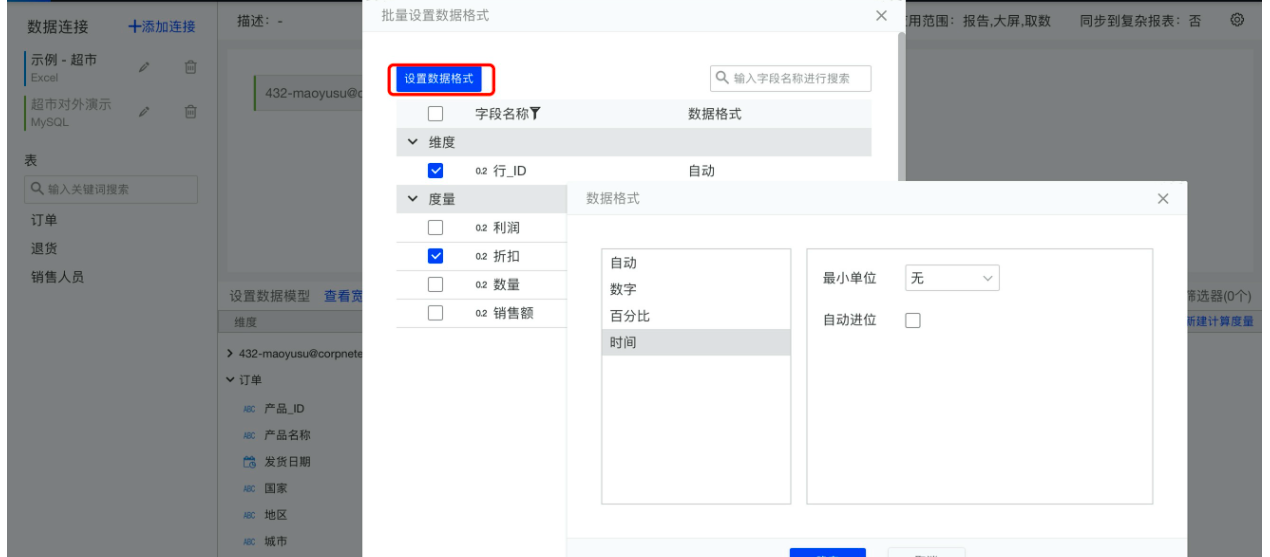This screenshot has width=1270, height=557.
Task: Click the search magnifier icon in field search
Action: 722,79
